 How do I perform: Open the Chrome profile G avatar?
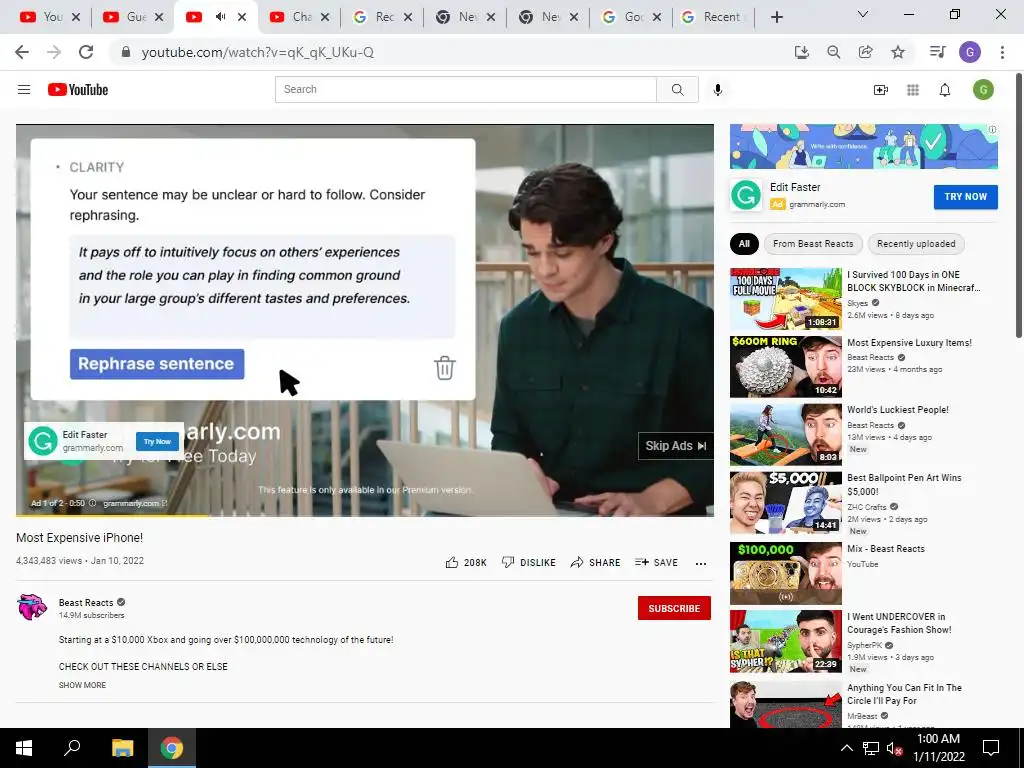pyautogui.click(x=970, y=52)
